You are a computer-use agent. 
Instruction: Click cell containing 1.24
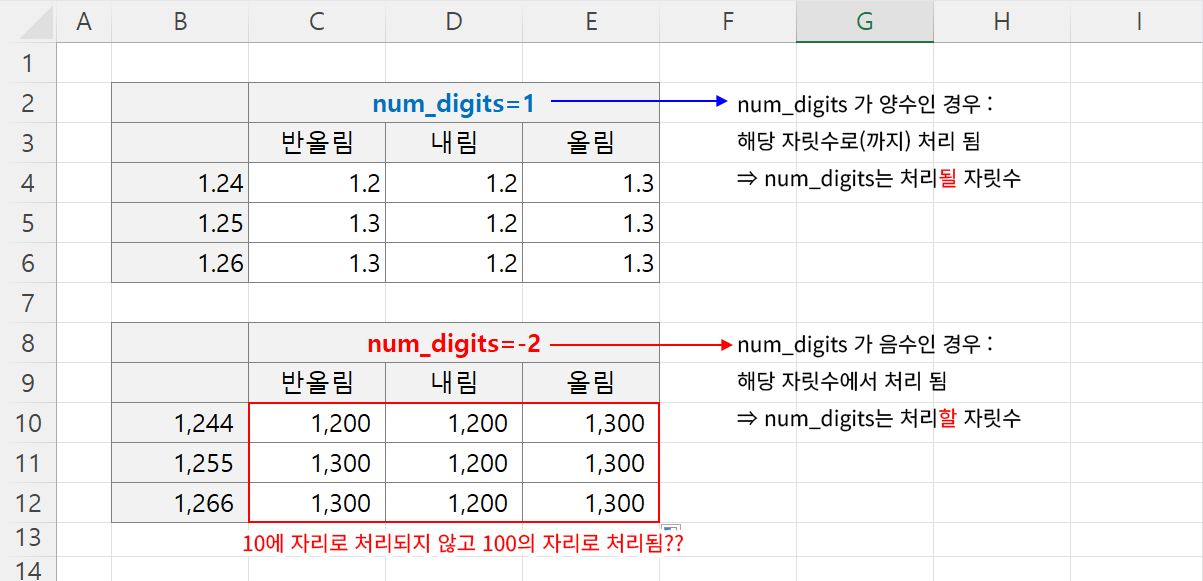(180, 183)
